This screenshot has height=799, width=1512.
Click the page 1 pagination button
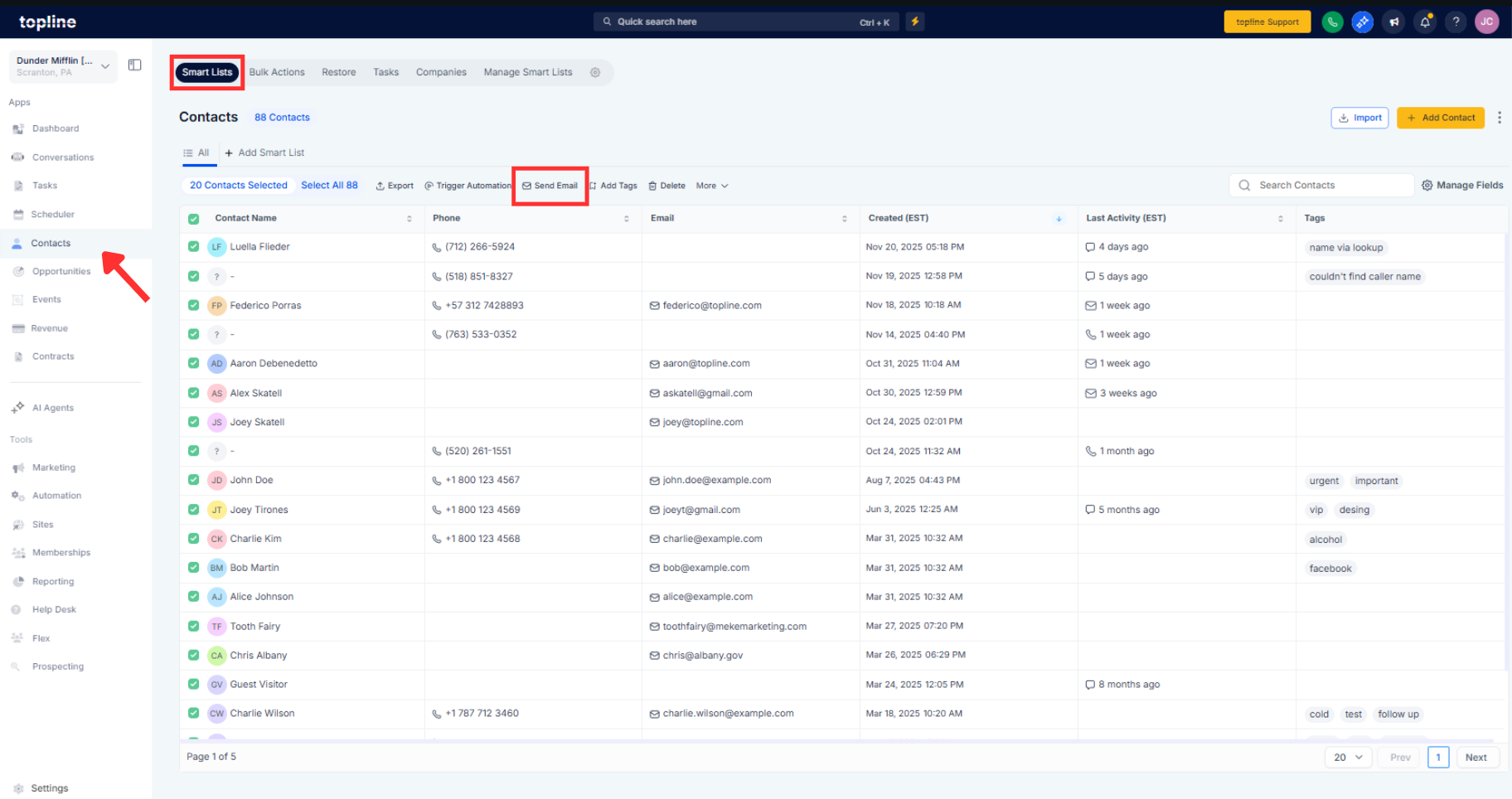click(1438, 758)
